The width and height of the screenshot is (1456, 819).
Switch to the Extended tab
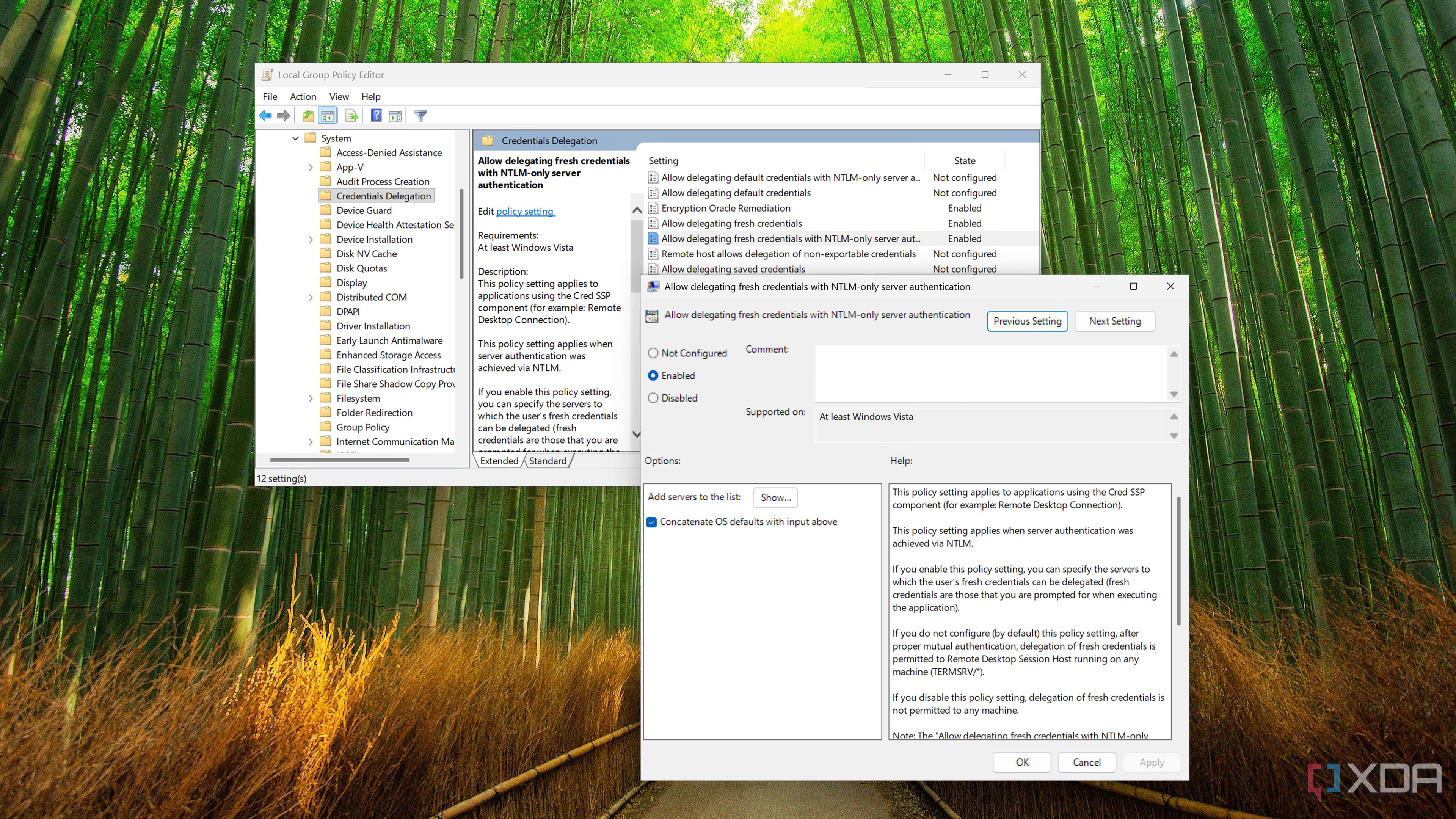coord(499,461)
